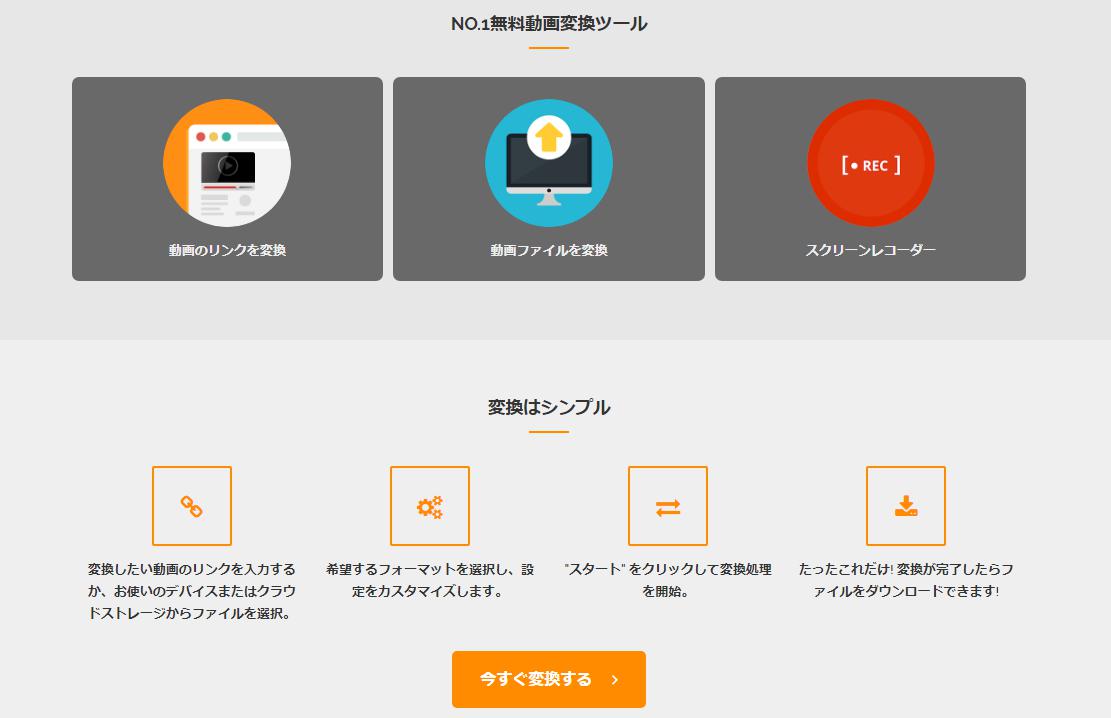This screenshot has height=718, width=1111.
Task: Click the orange chain link step icon
Action: pos(191,506)
